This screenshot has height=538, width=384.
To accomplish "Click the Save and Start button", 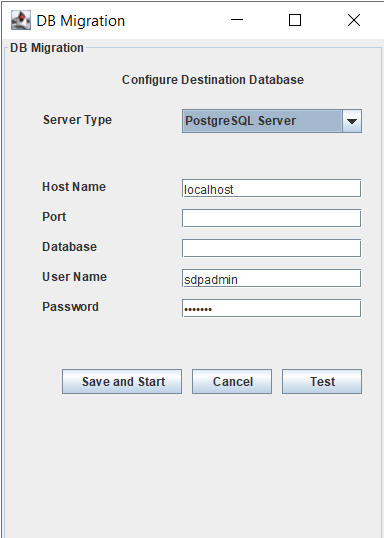I will coord(122,382).
